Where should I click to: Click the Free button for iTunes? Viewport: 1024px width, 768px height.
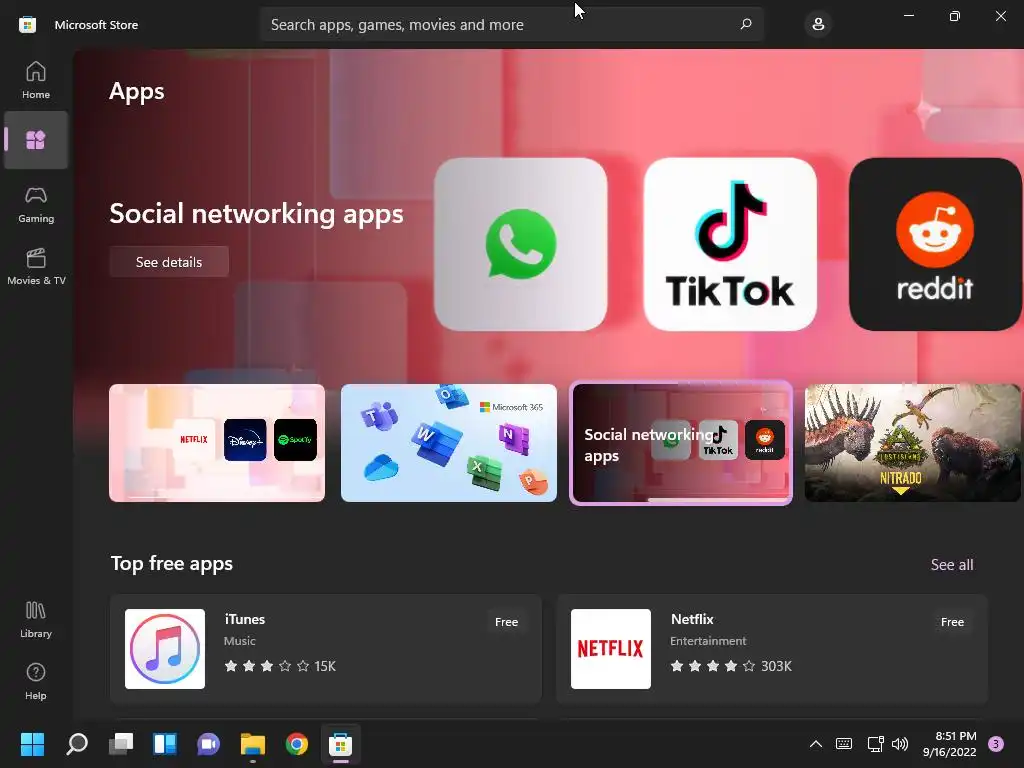[506, 622]
